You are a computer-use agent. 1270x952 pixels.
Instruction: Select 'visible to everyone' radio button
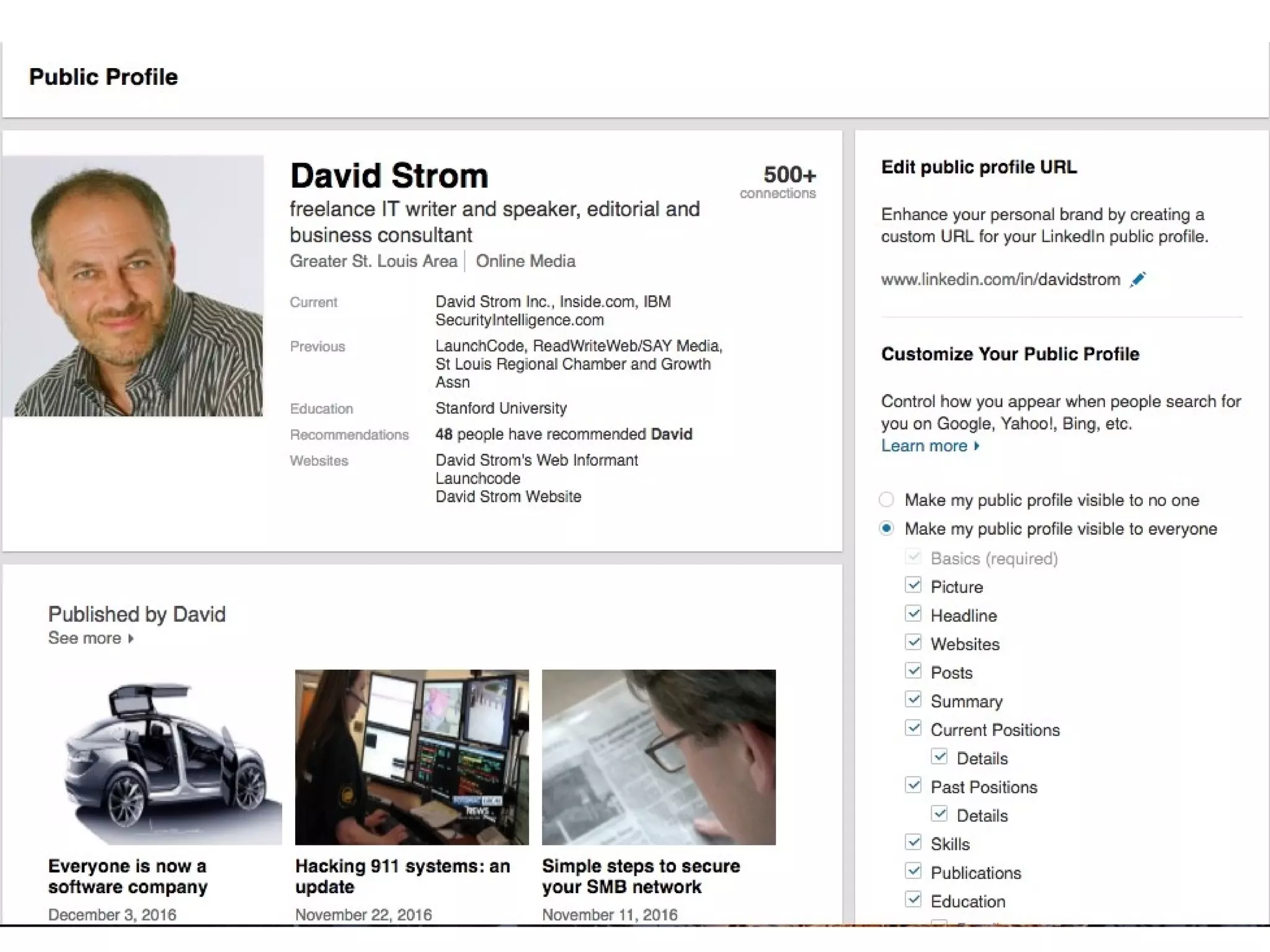(x=887, y=529)
